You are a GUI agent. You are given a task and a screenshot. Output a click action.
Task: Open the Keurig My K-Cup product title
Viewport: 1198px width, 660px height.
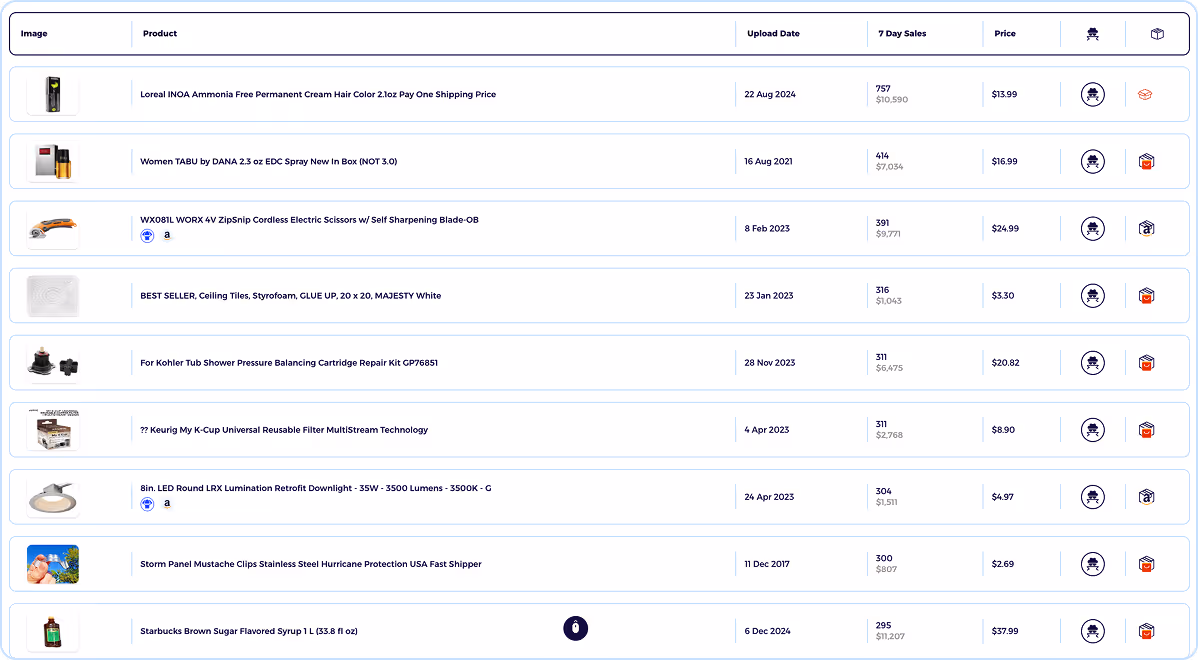click(x=284, y=430)
